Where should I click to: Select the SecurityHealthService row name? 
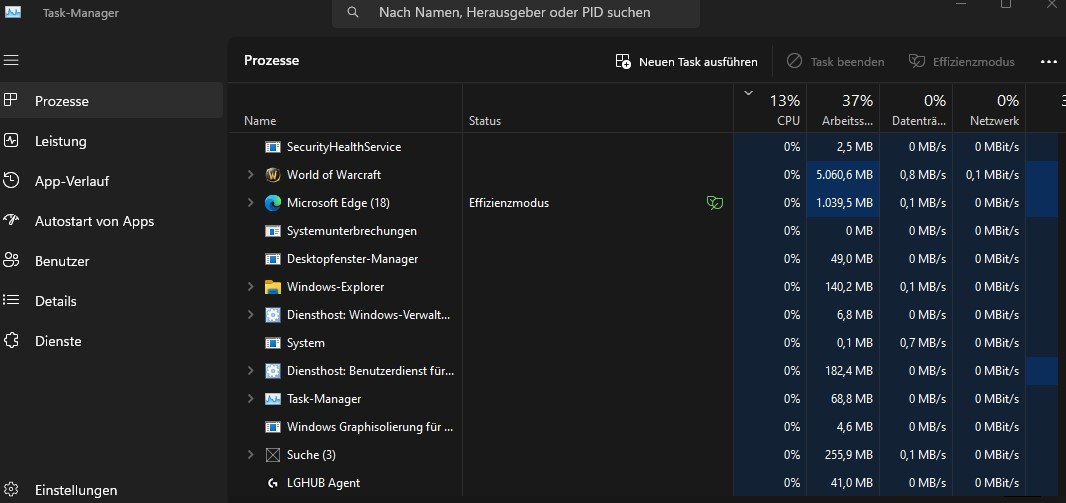(344, 147)
